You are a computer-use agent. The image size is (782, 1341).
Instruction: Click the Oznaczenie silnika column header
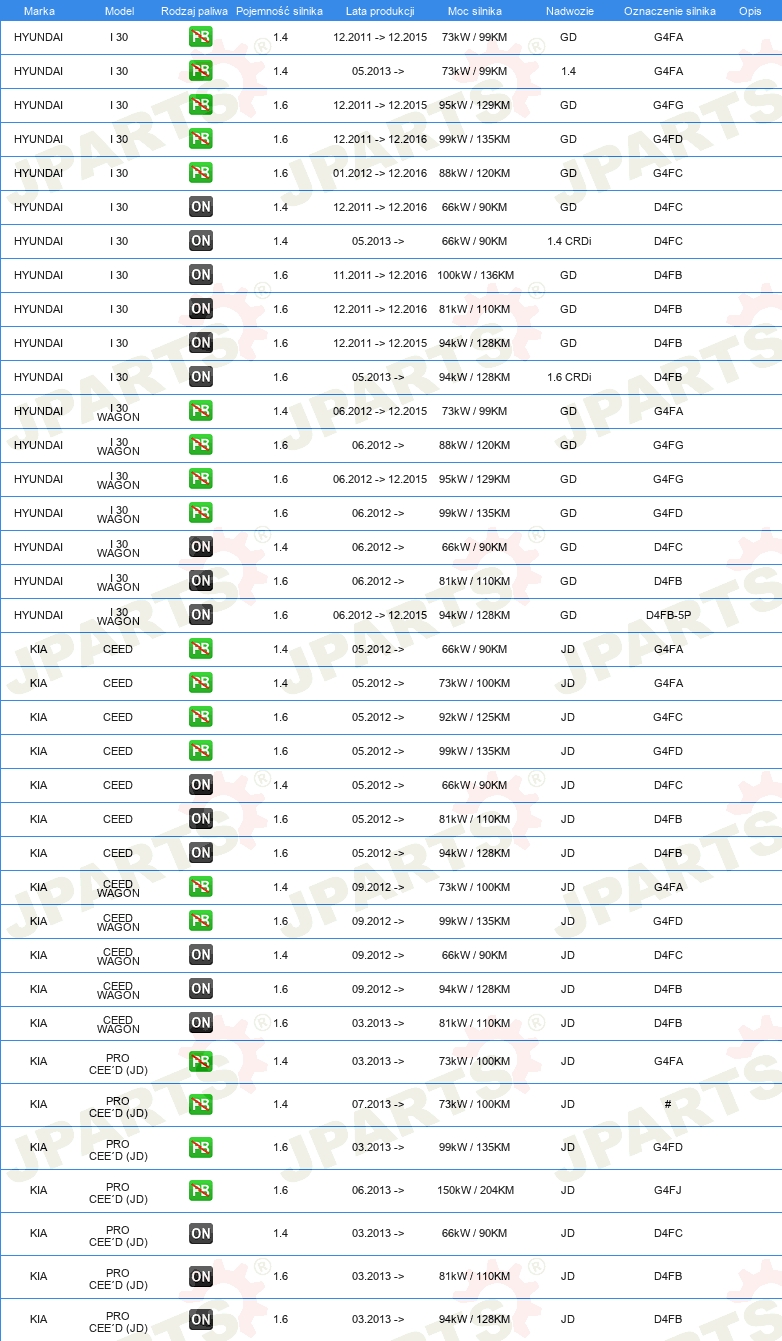click(669, 10)
